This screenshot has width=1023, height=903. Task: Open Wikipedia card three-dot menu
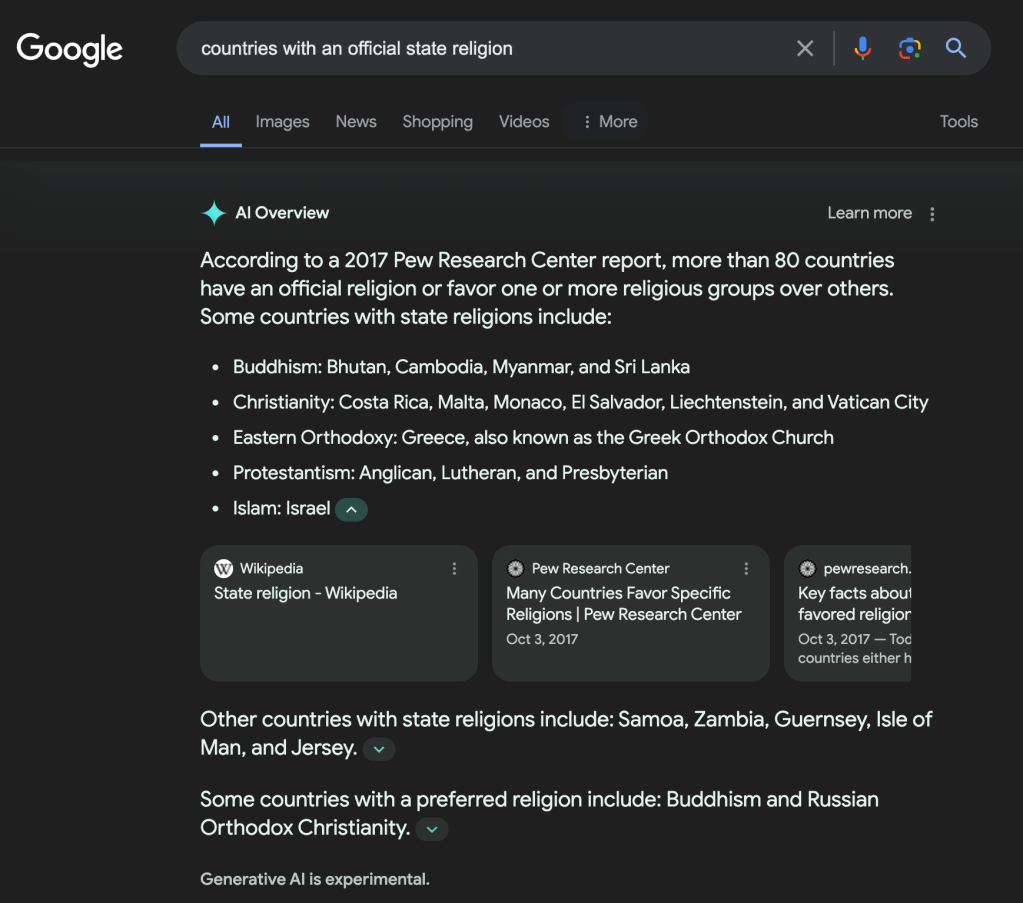pyautogui.click(x=454, y=569)
